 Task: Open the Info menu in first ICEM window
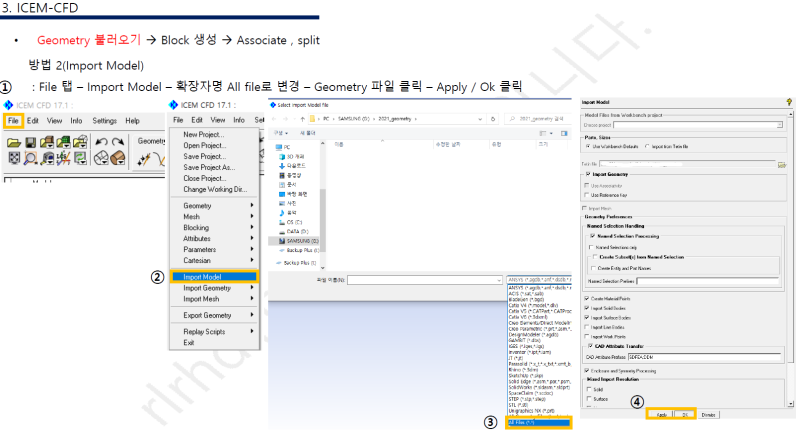tap(76, 121)
